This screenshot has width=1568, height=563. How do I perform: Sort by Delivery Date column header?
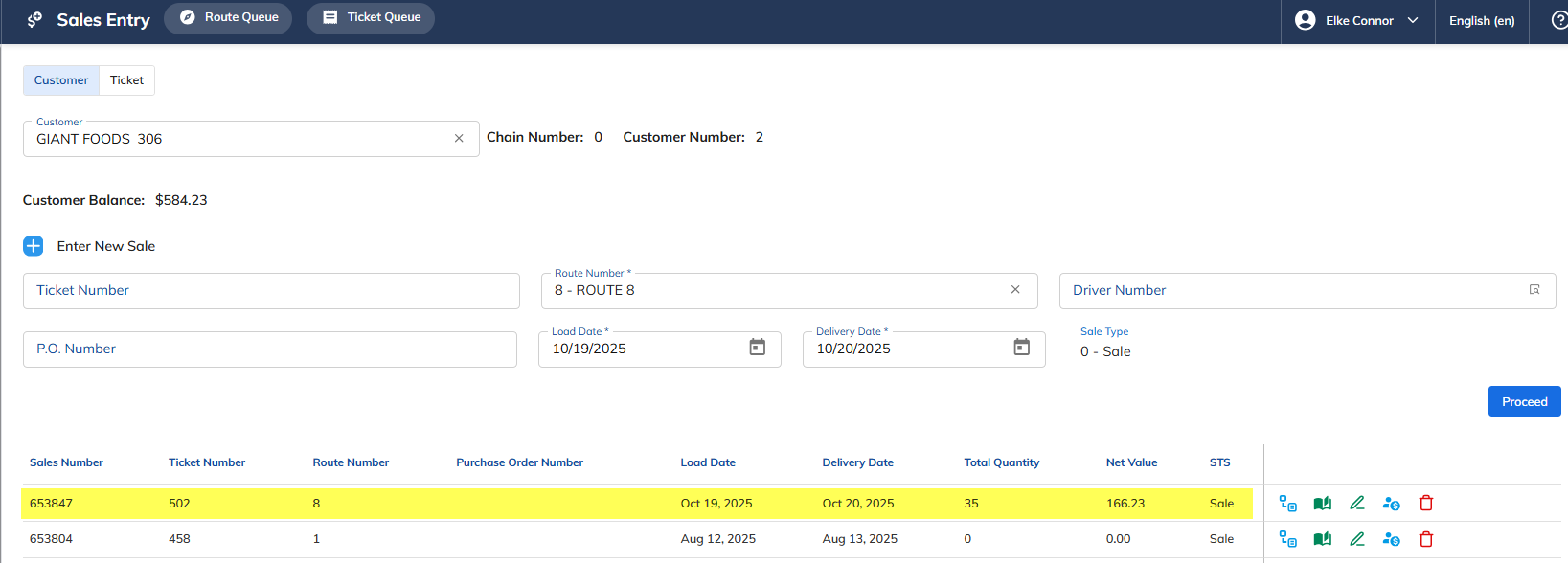(857, 462)
